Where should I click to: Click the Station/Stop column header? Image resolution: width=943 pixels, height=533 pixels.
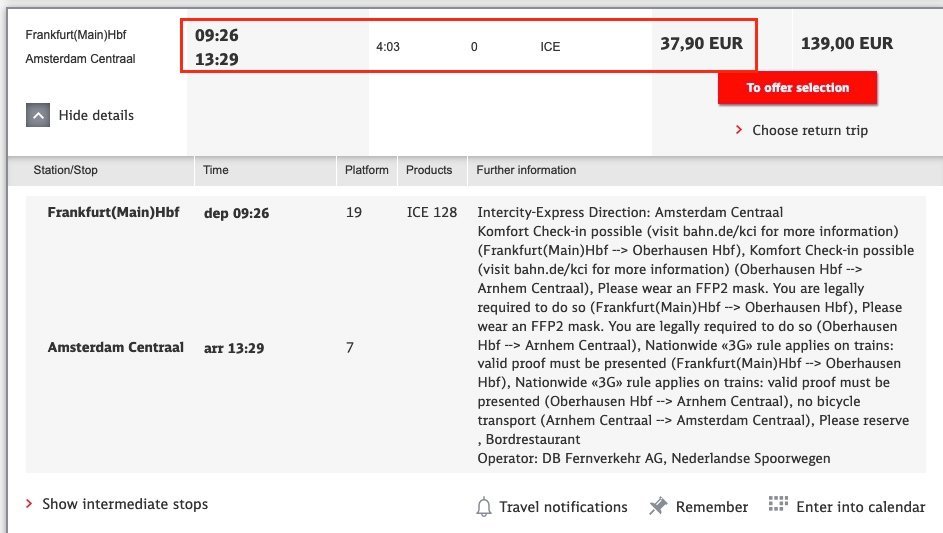66,170
